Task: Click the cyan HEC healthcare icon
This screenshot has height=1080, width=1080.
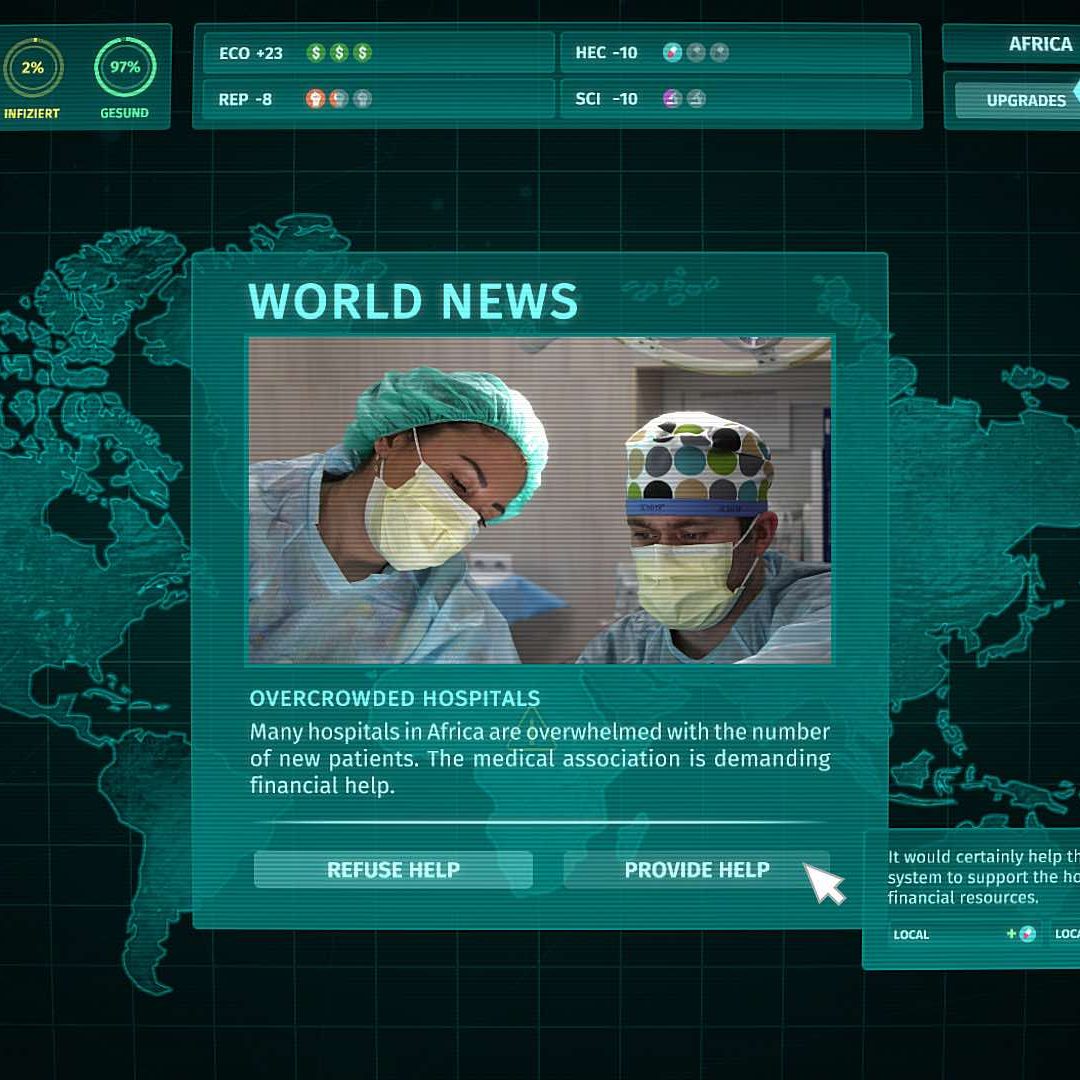Action: coord(673,53)
